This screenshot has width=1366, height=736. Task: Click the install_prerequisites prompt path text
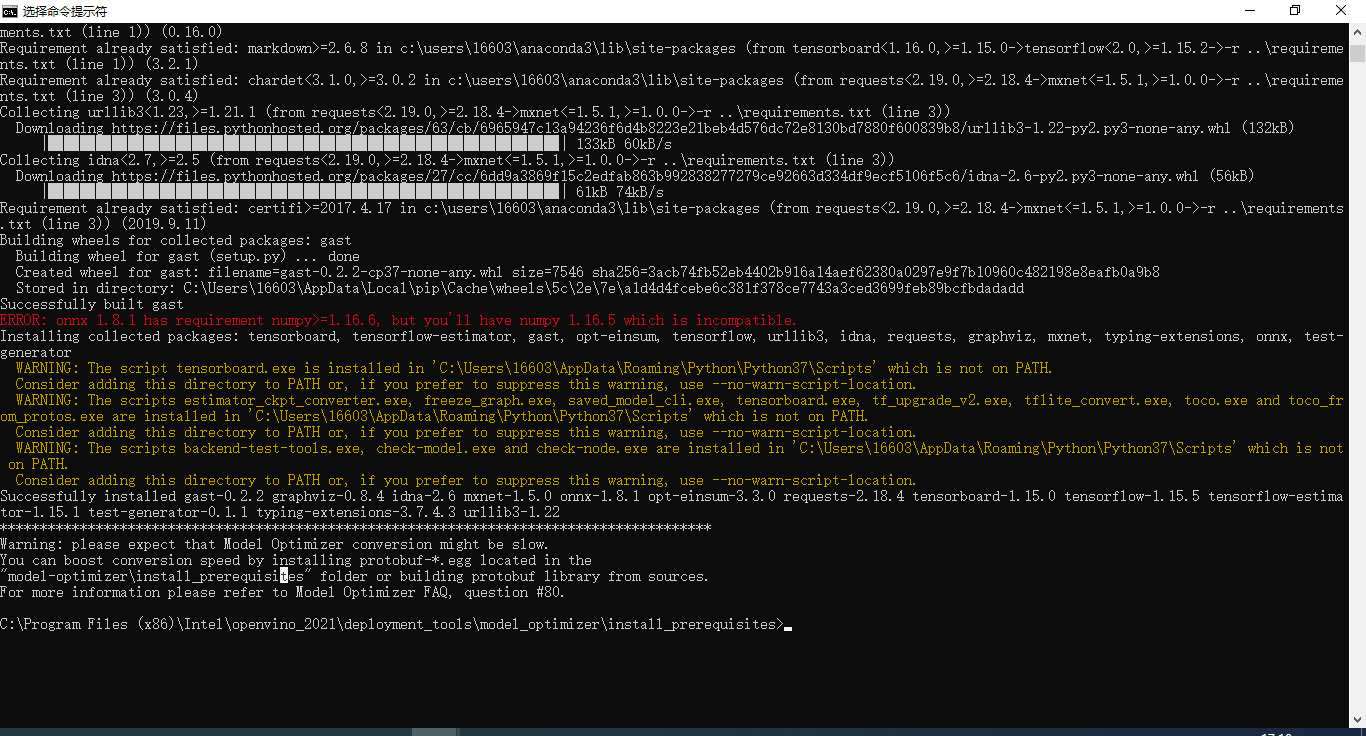click(x=390, y=624)
